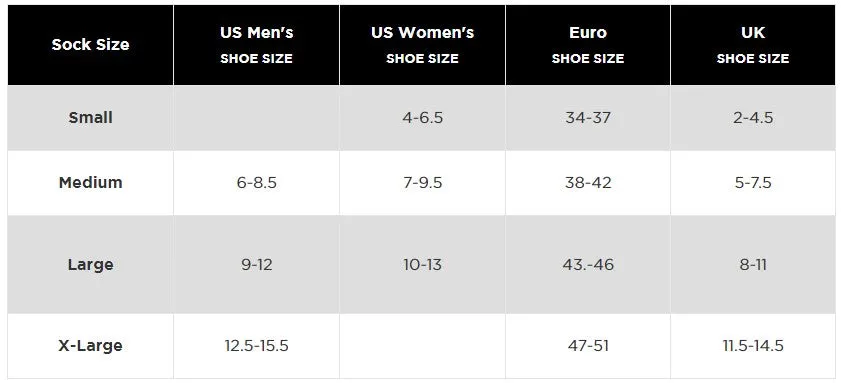
Task: Click the 10-13 women's size cell
Action: click(423, 264)
